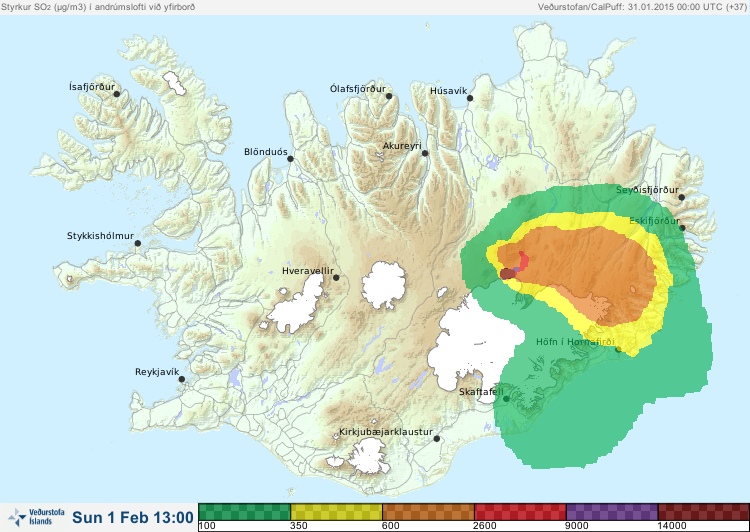The image size is (750, 532).
Task: Click the 2600 legend value
Action: coord(485,526)
